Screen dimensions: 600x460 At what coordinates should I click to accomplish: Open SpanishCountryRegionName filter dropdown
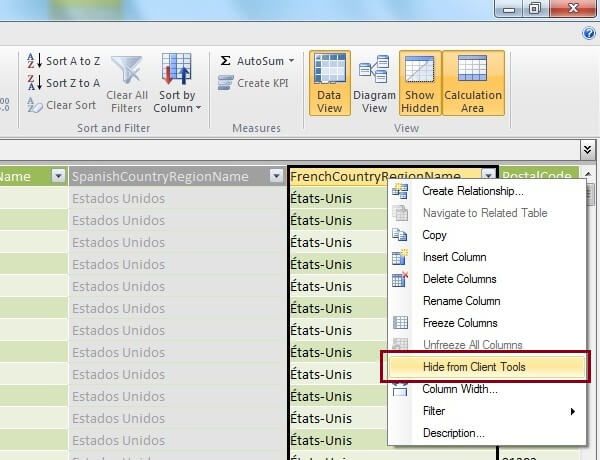(276, 176)
